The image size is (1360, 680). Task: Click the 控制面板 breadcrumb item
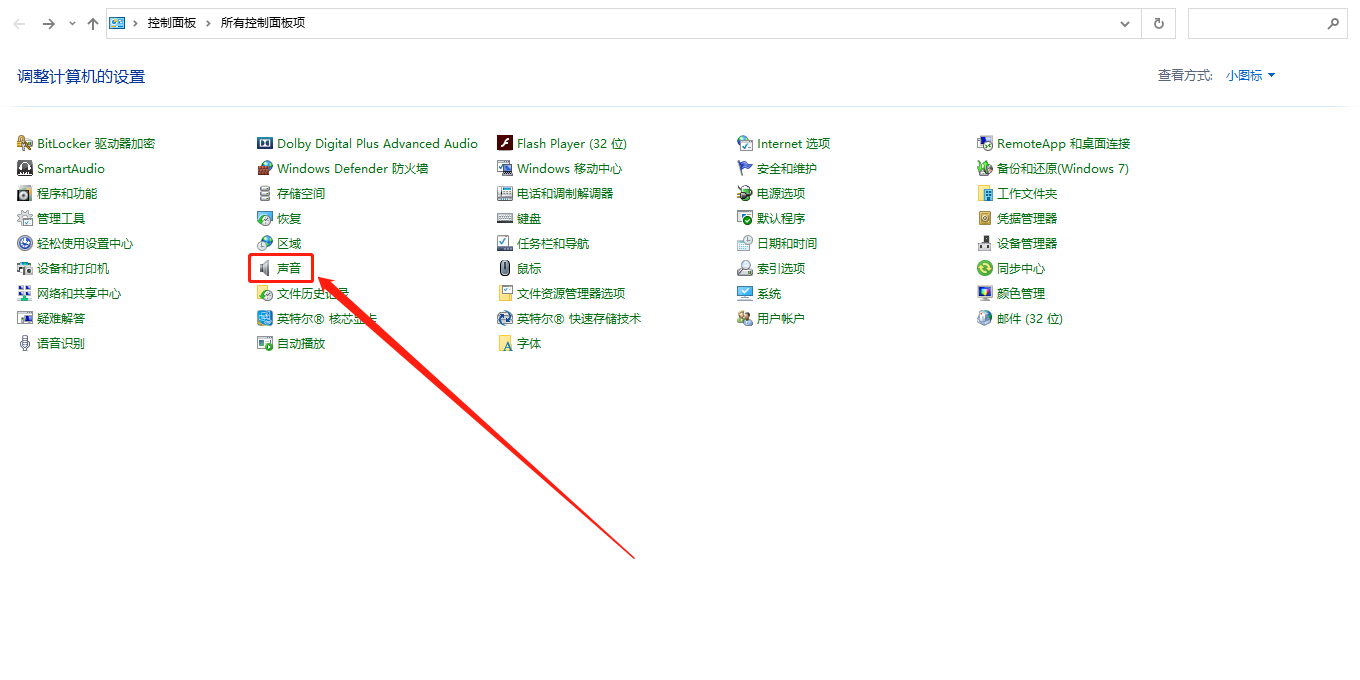pos(172,23)
